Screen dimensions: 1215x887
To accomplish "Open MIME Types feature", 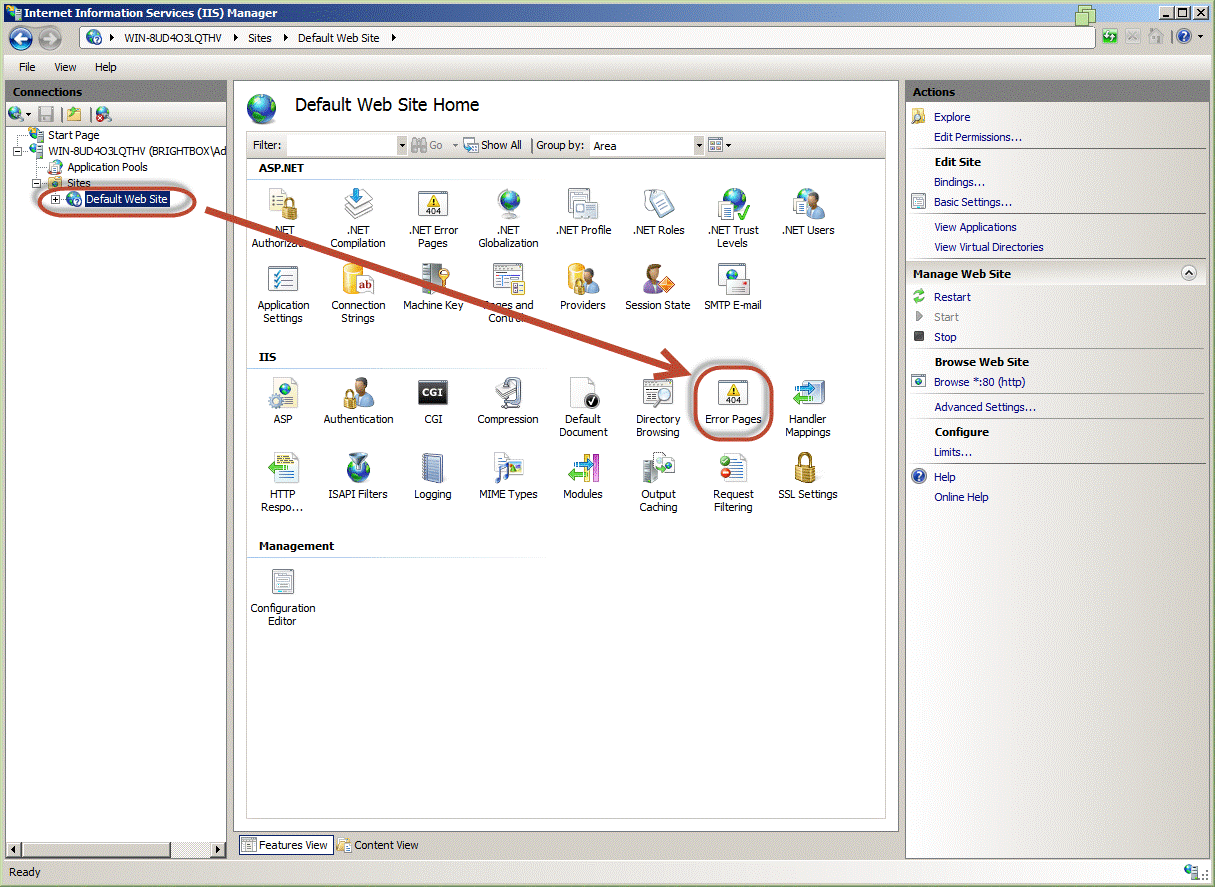I will click(x=508, y=476).
